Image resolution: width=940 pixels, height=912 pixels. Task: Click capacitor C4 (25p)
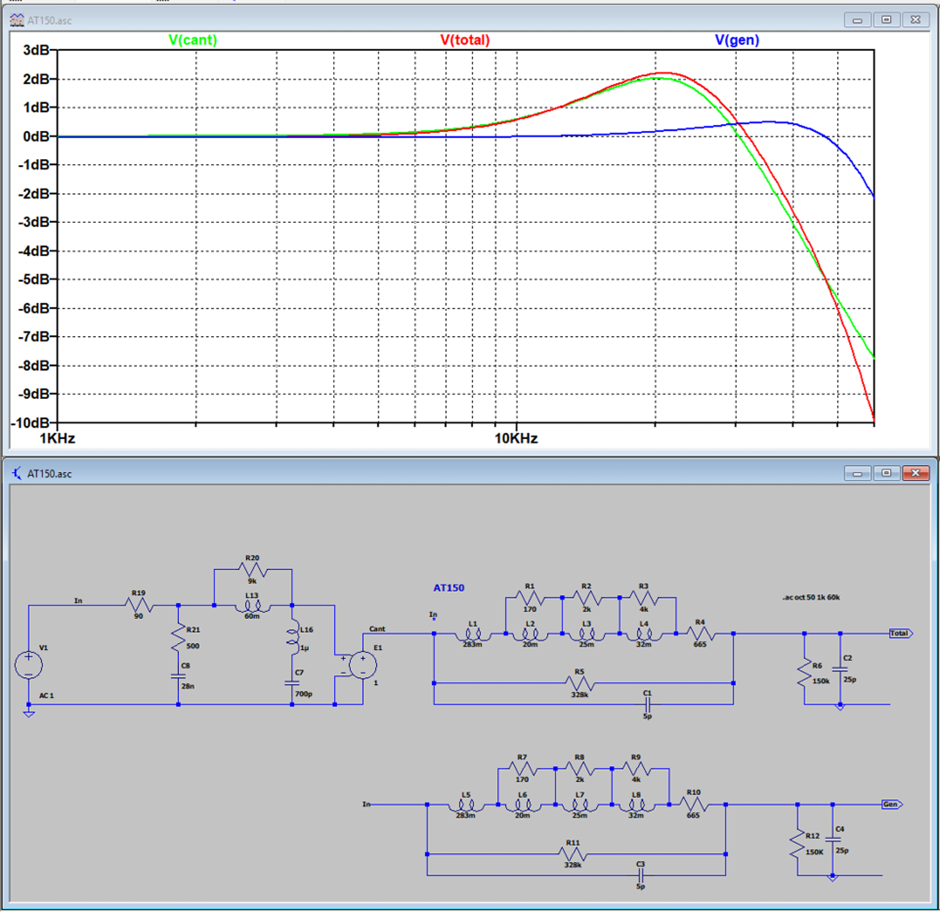tap(833, 841)
